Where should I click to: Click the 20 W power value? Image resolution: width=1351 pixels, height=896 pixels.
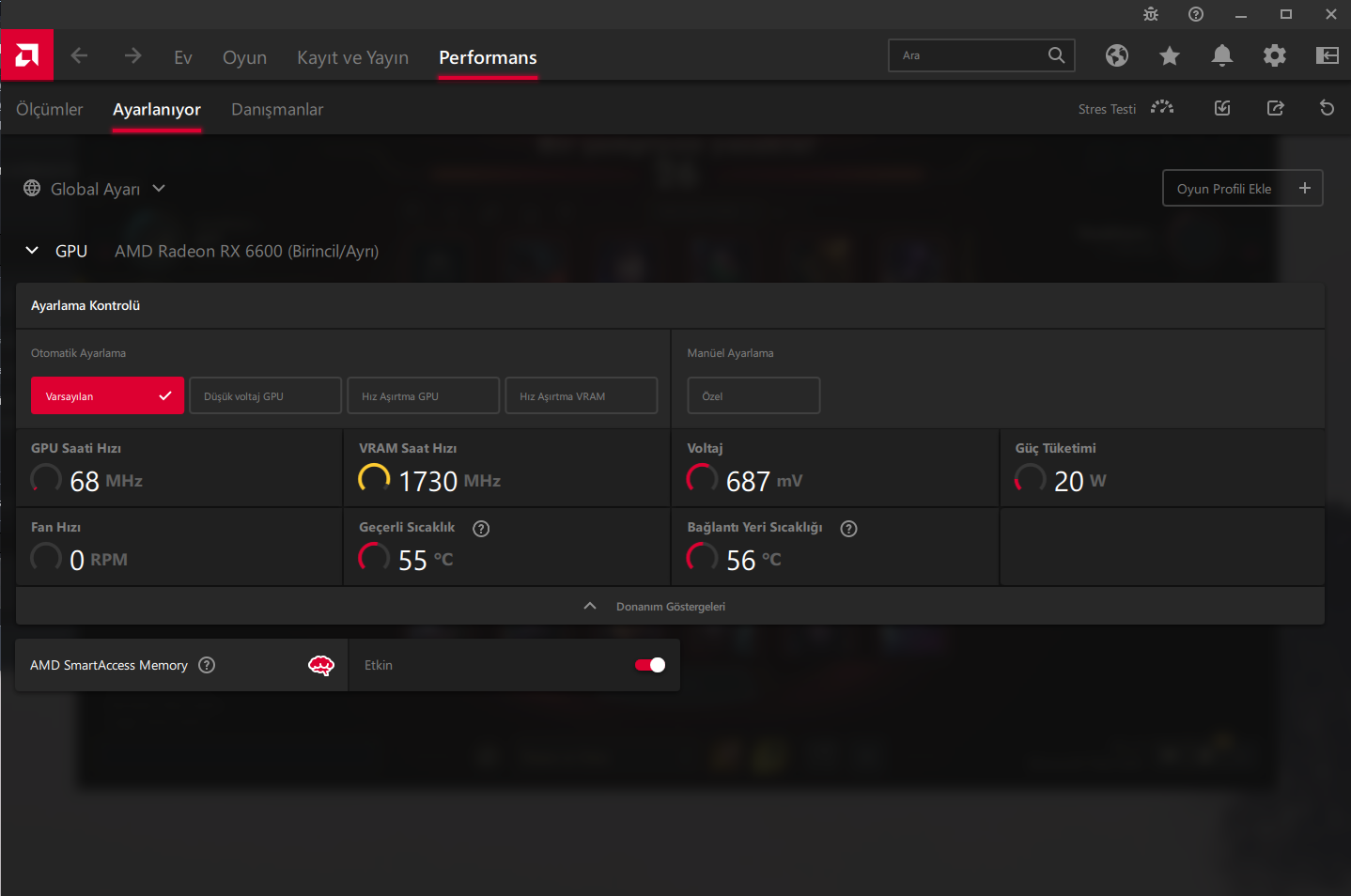[x=1079, y=481]
